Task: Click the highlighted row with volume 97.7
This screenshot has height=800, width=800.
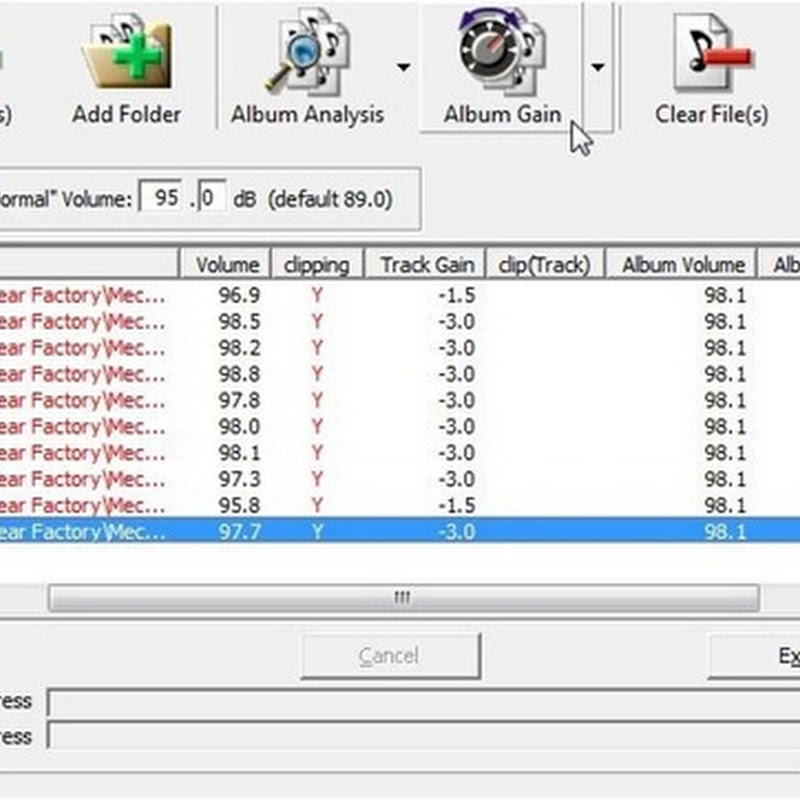Action: point(400,531)
